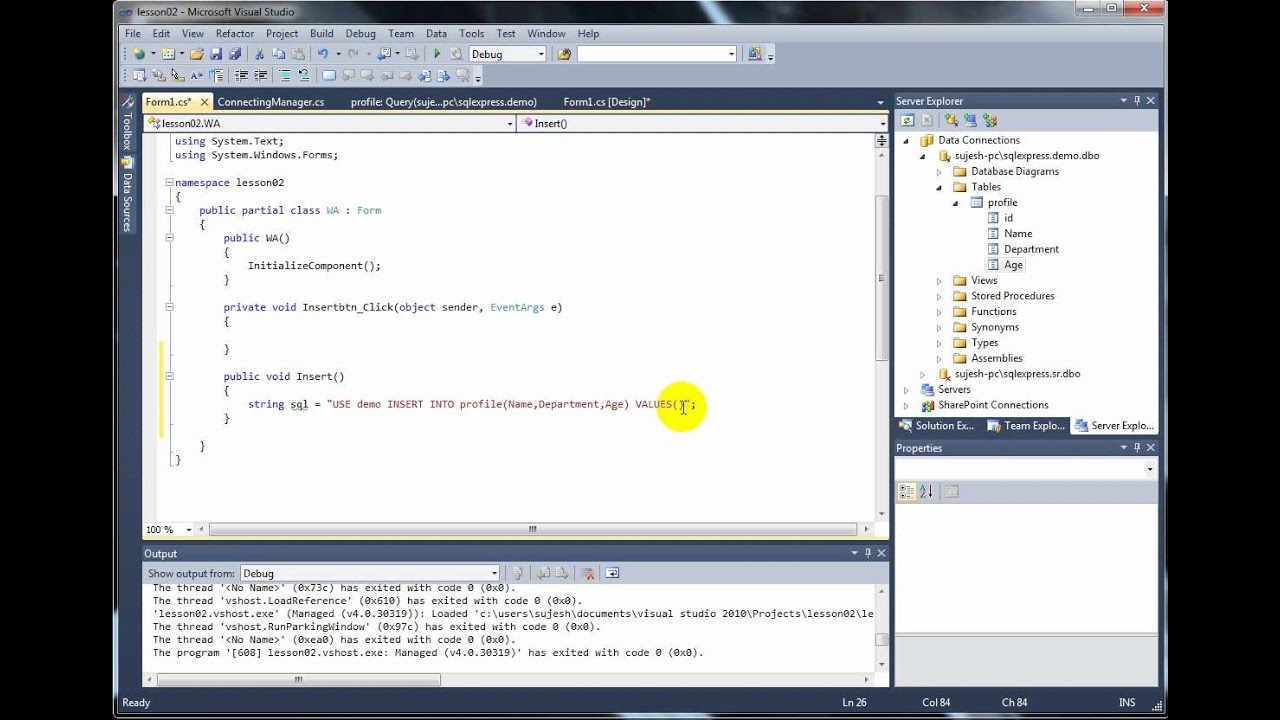Click the Copy icon in toolbar
This screenshot has height=720, width=1280.
click(x=279, y=54)
